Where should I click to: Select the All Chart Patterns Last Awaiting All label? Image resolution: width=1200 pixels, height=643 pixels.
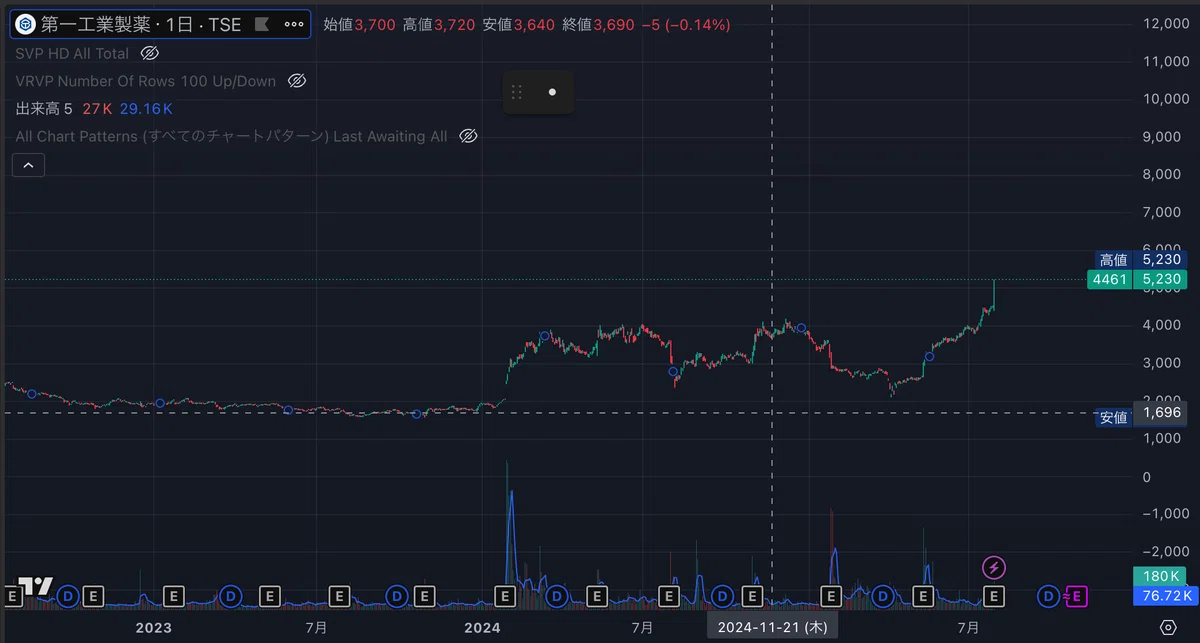(232, 136)
